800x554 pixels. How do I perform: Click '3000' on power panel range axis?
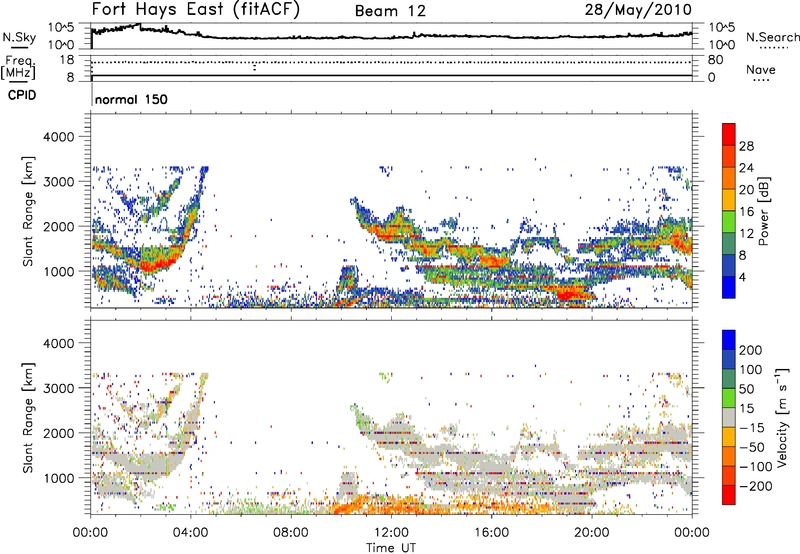tap(58, 182)
